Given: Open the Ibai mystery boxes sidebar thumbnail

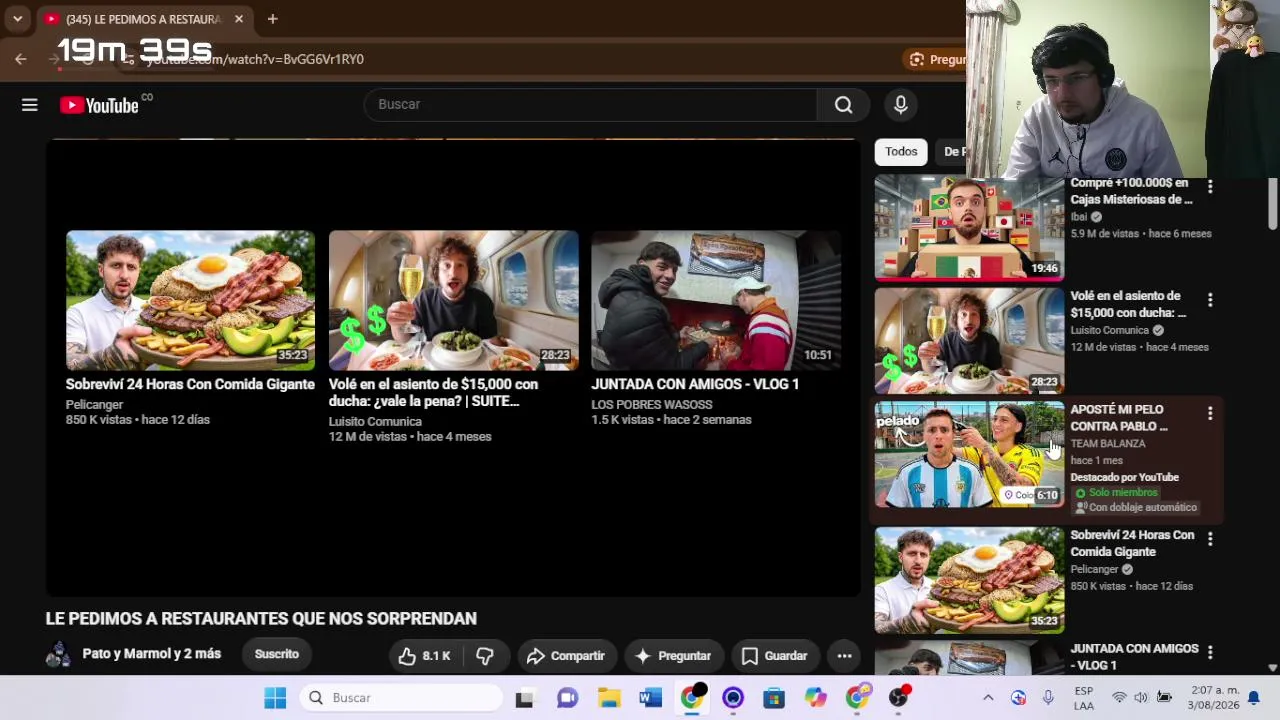Looking at the screenshot, I should point(969,228).
